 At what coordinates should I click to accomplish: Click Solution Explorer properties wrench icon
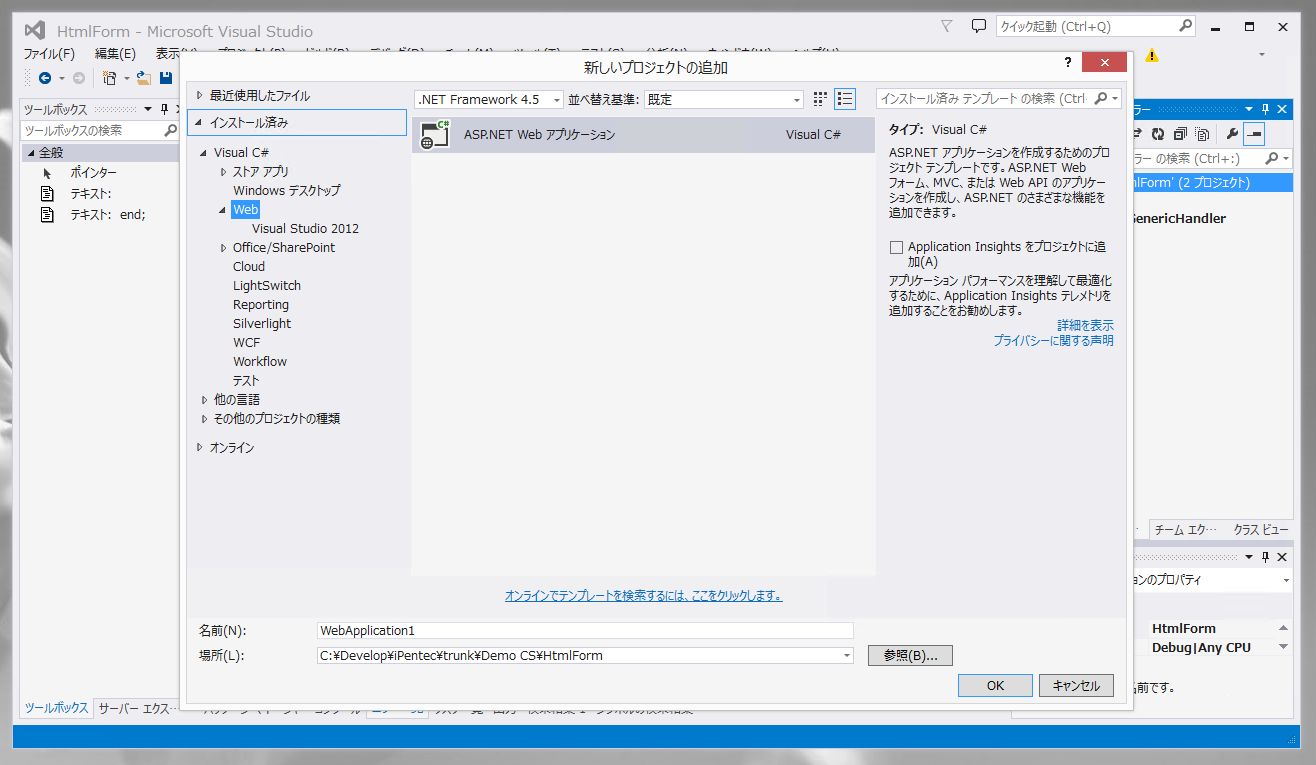click(1232, 133)
